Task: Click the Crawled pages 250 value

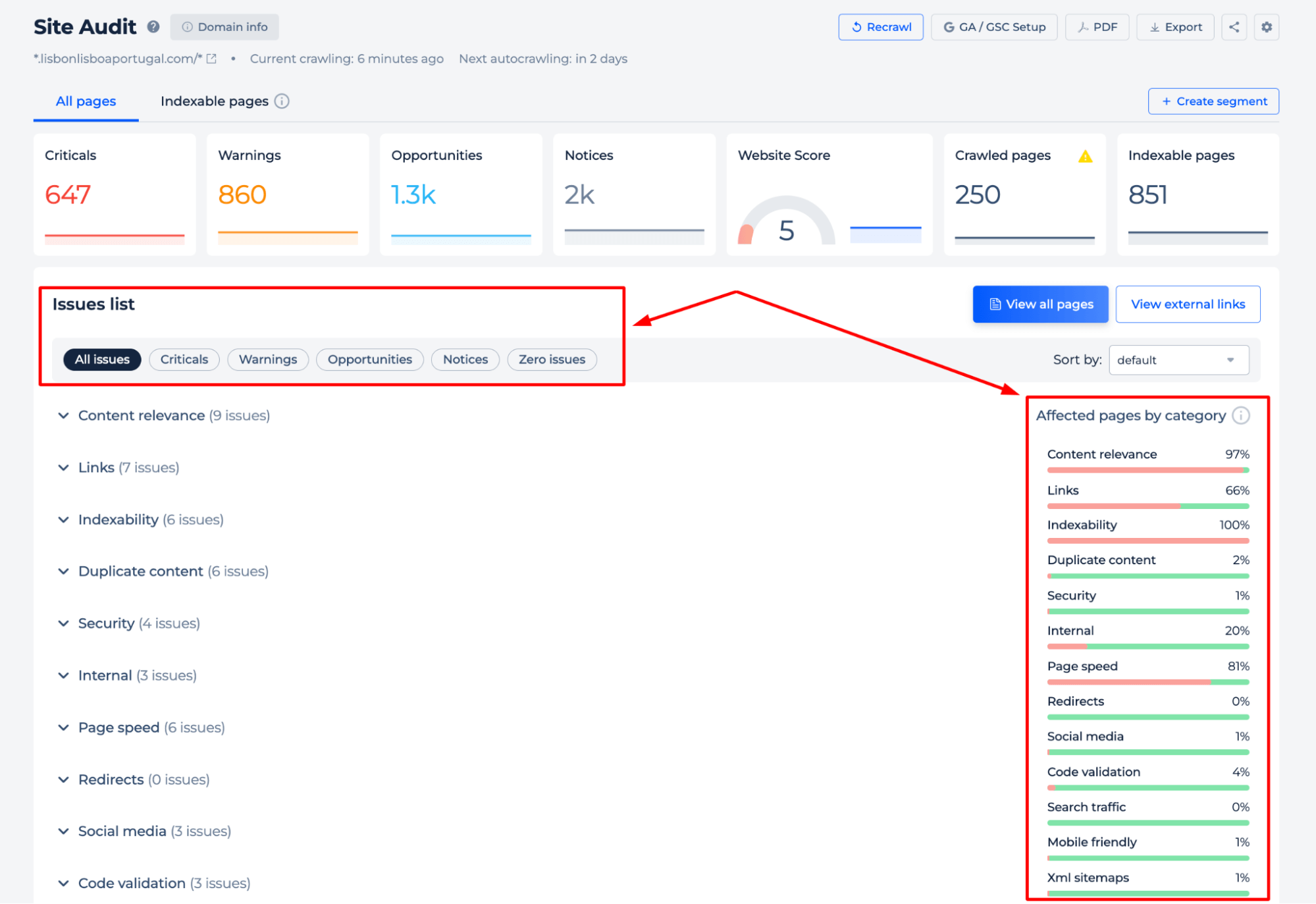Action: coord(978,195)
